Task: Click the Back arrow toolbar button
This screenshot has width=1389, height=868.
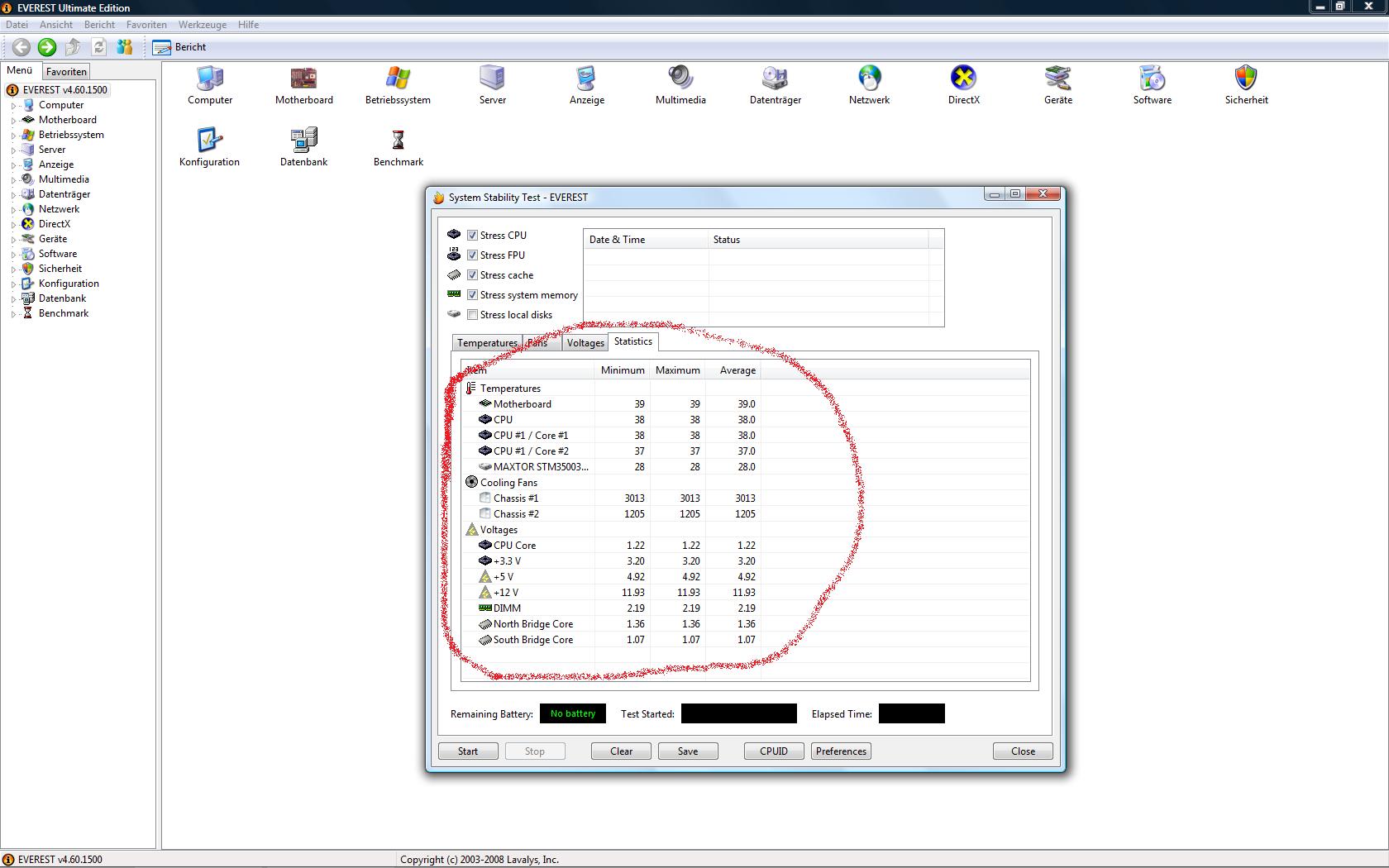Action: click(x=21, y=47)
